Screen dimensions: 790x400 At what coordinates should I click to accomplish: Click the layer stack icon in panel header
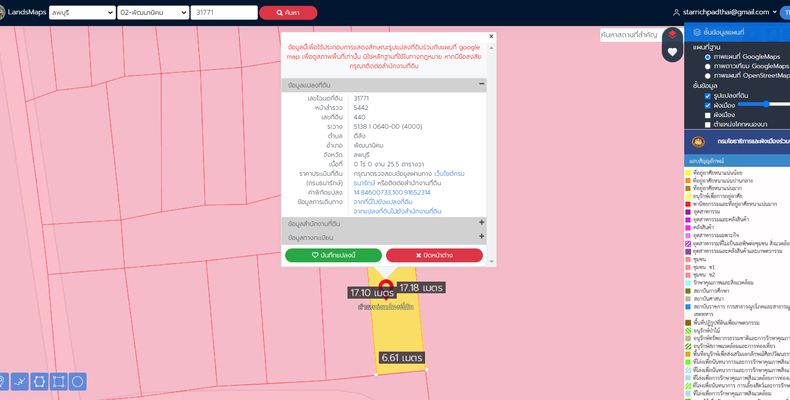tap(697, 32)
